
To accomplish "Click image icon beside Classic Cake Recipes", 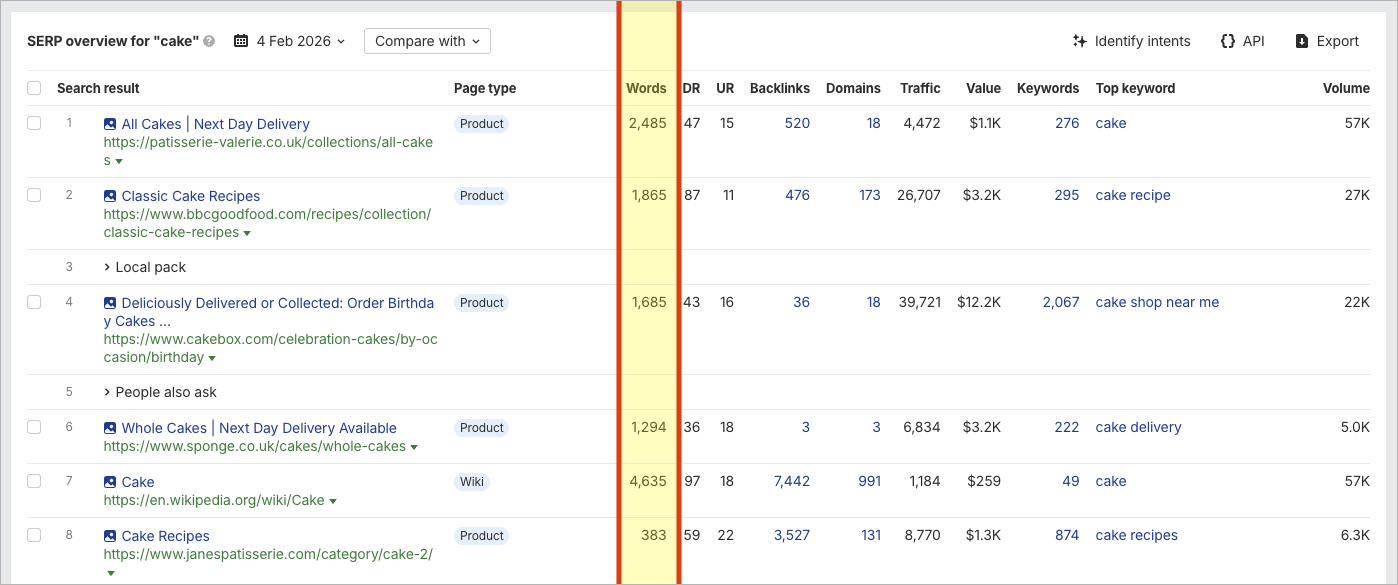I will tap(110, 196).
